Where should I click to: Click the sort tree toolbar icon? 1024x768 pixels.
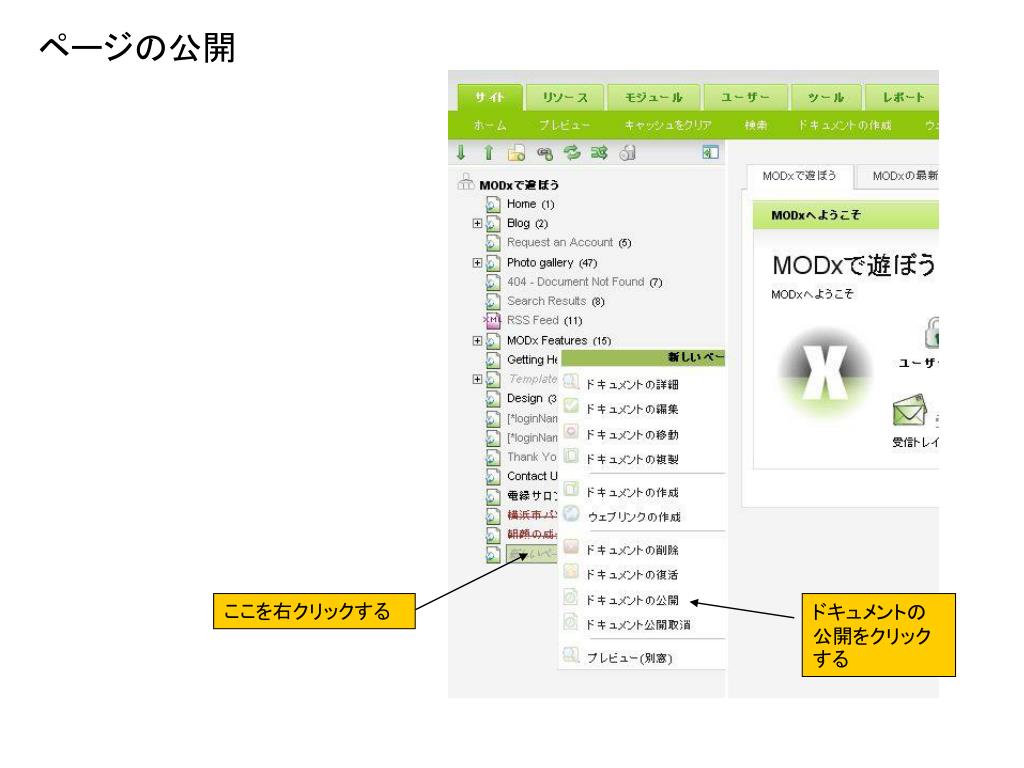click(x=599, y=153)
